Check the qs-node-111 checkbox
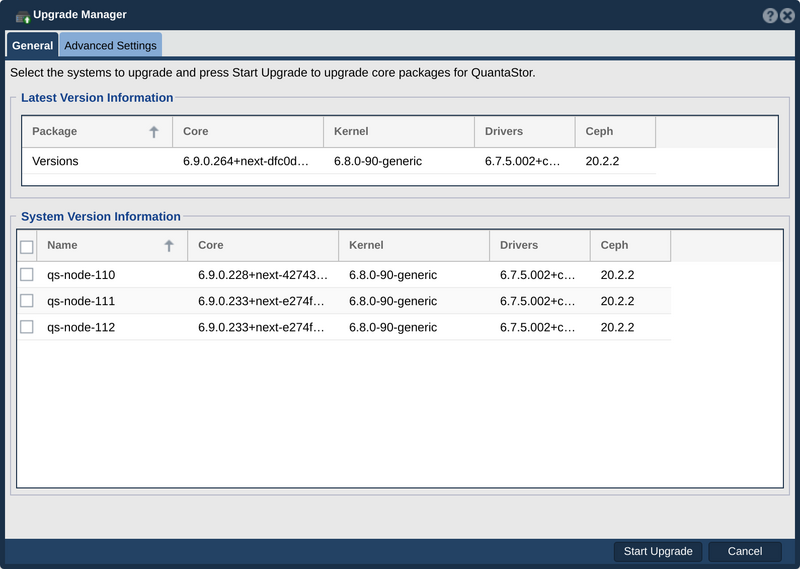The image size is (800, 569). [27, 301]
